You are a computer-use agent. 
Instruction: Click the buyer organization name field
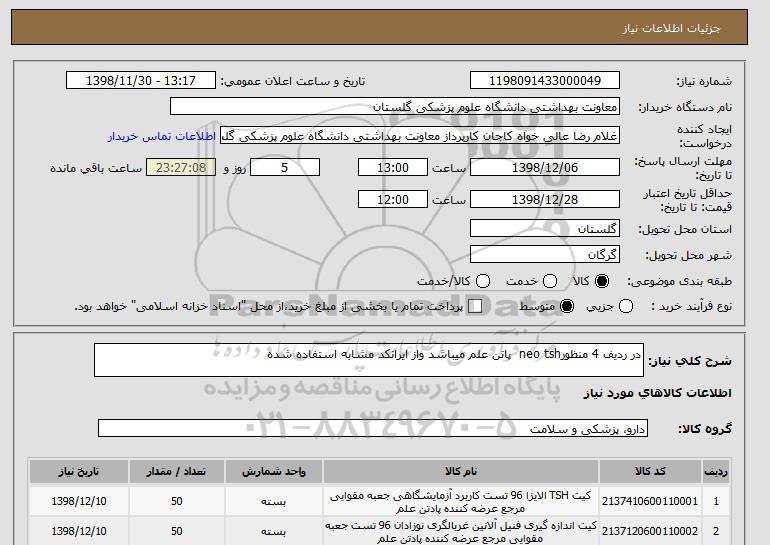pyautogui.click(x=395, y=107)
